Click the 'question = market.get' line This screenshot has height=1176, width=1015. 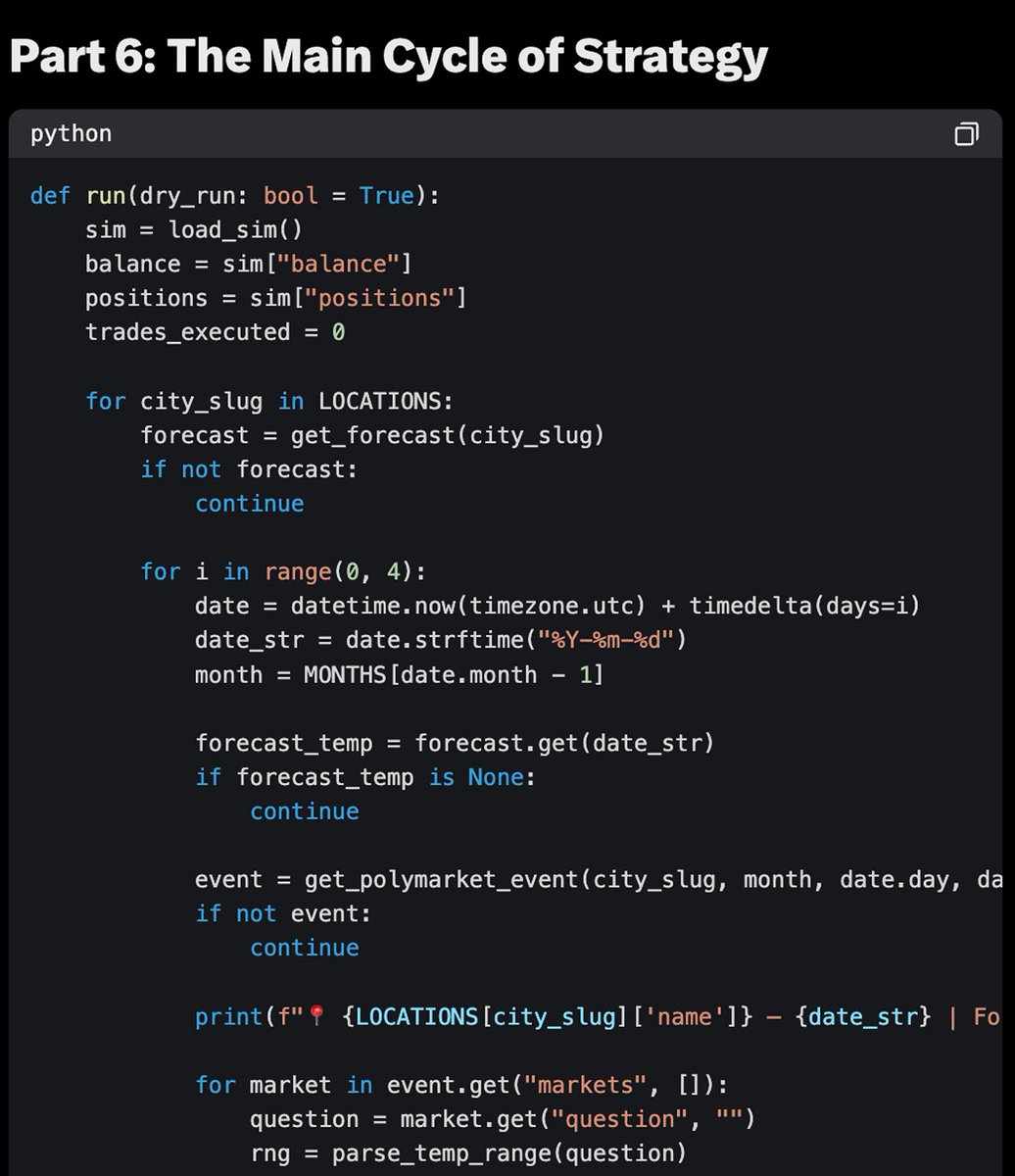[x=503, y=1118]
